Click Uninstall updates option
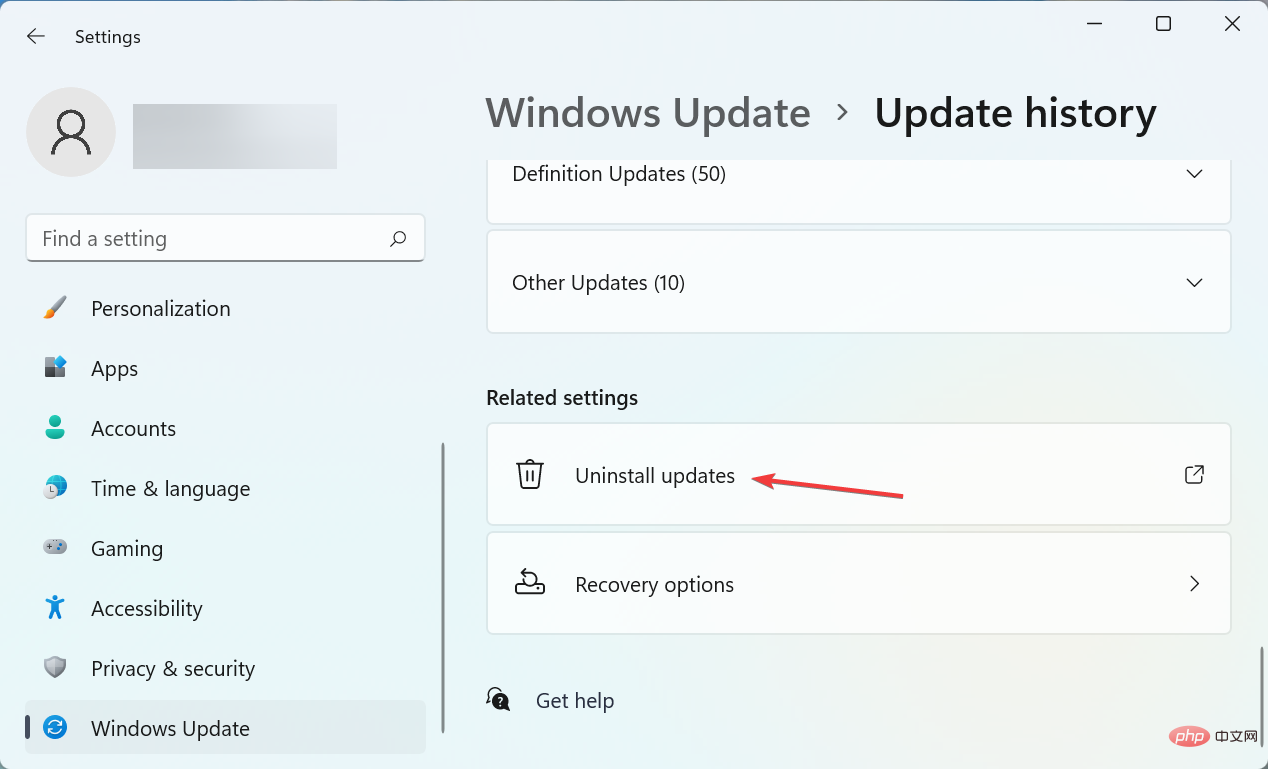Screen dimensions: 1268x769 (858, 475)
